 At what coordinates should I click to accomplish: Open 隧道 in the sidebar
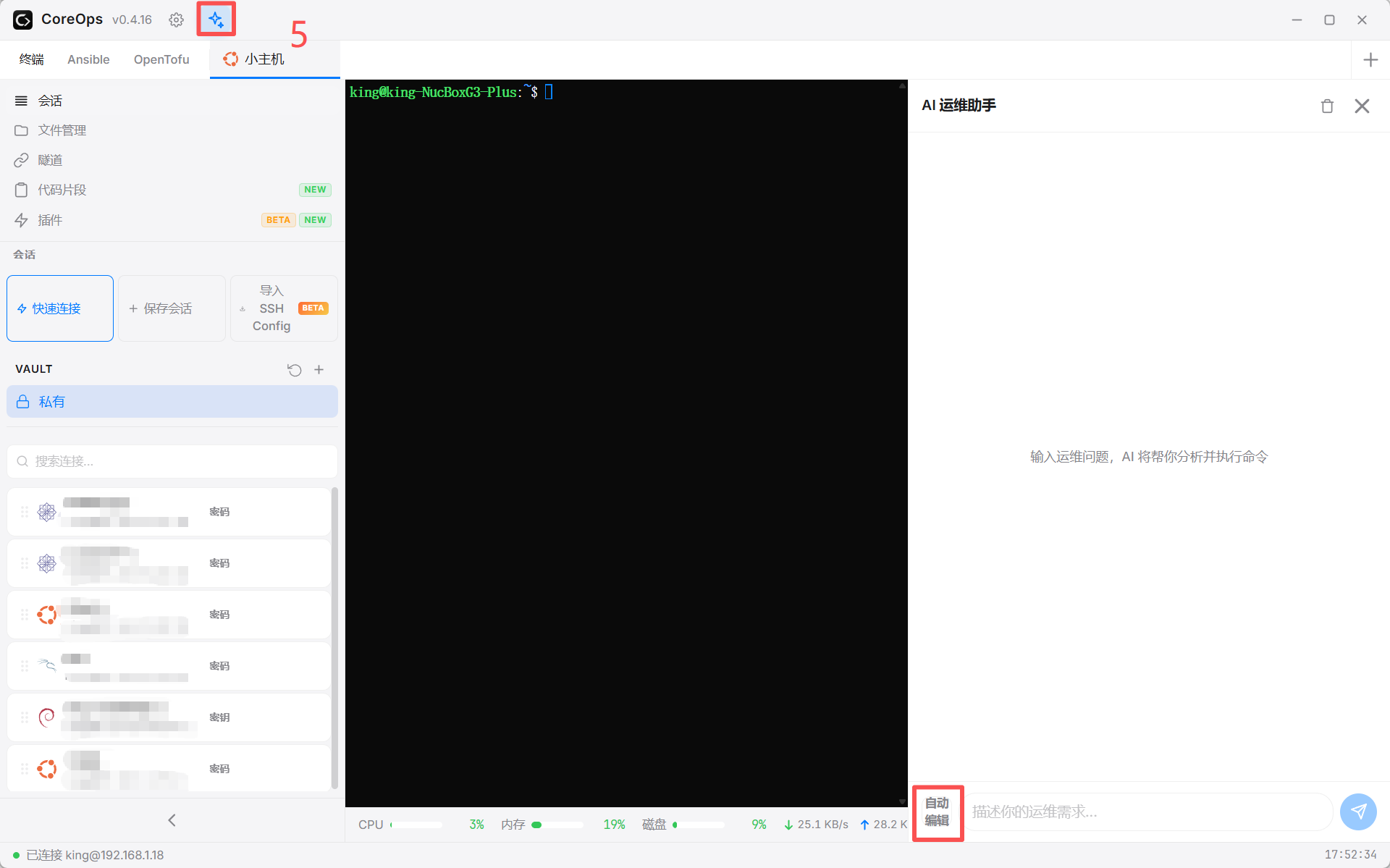[x=172, y=160]
